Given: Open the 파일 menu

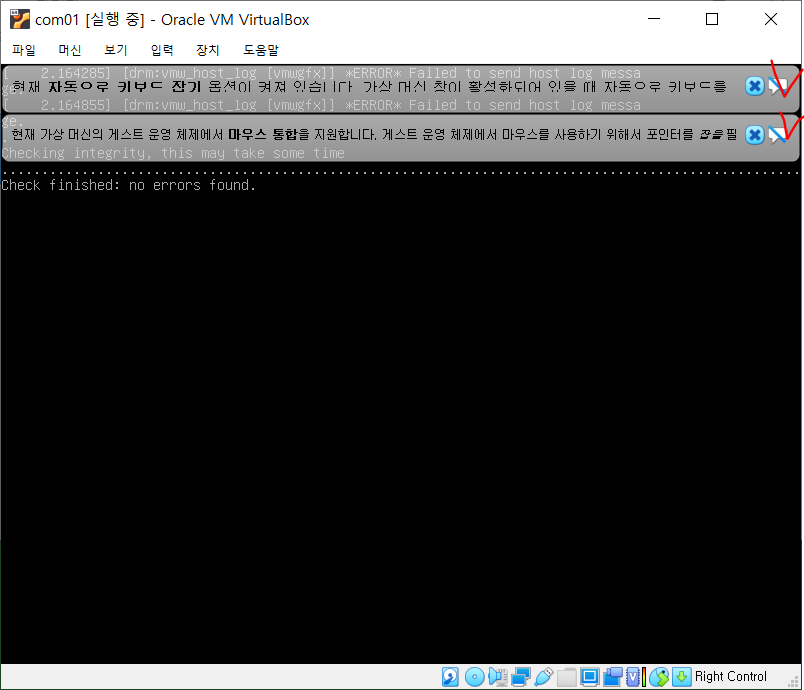Looking at the screenshot, I should click(x=24, y=50).
